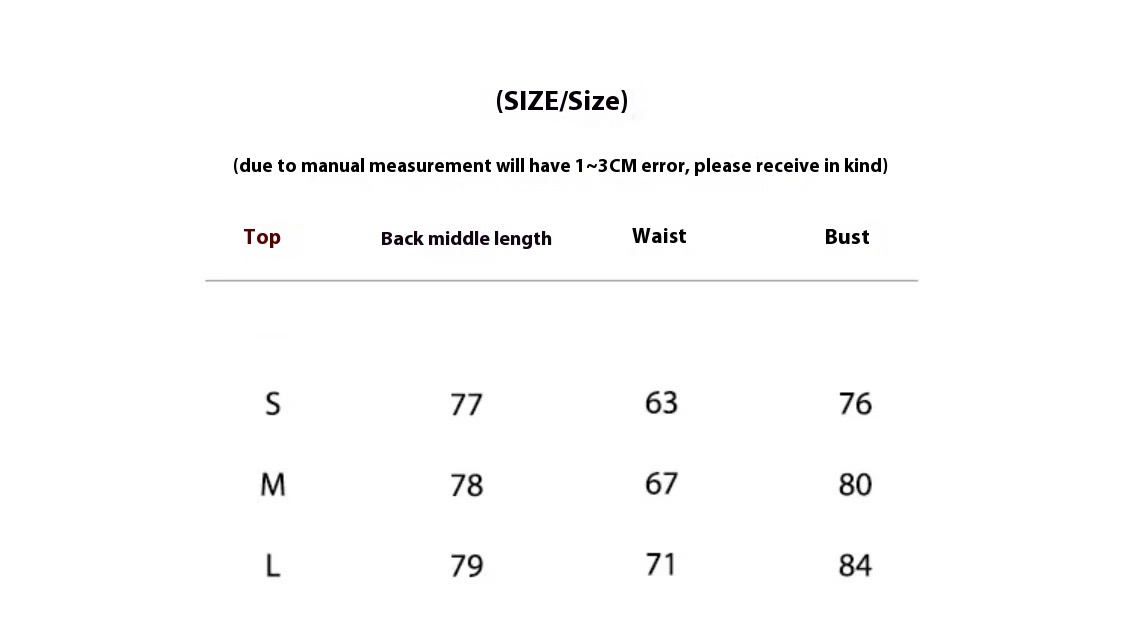This screenshot has width=1125, height=627.
Task: Click the horizontal divider line under headers
Action: click(x=562, y=280)
